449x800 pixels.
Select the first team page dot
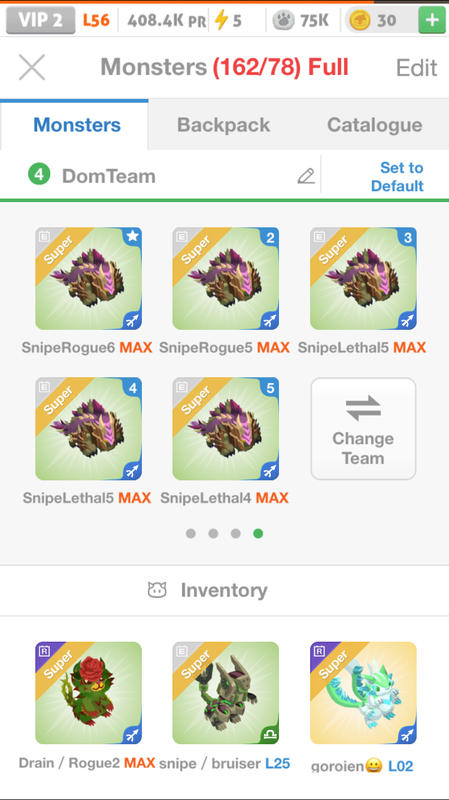tap(191, 534)
